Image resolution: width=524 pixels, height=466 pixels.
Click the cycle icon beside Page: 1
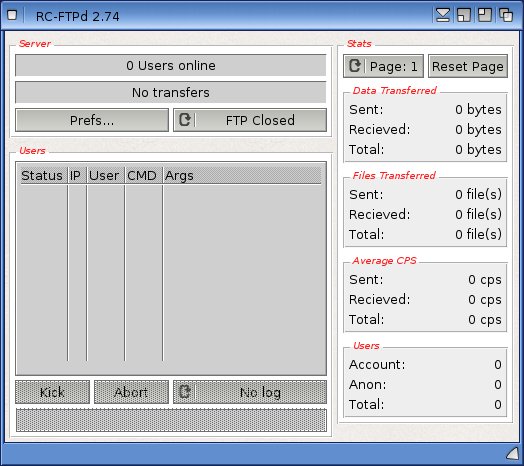(354, 66)
